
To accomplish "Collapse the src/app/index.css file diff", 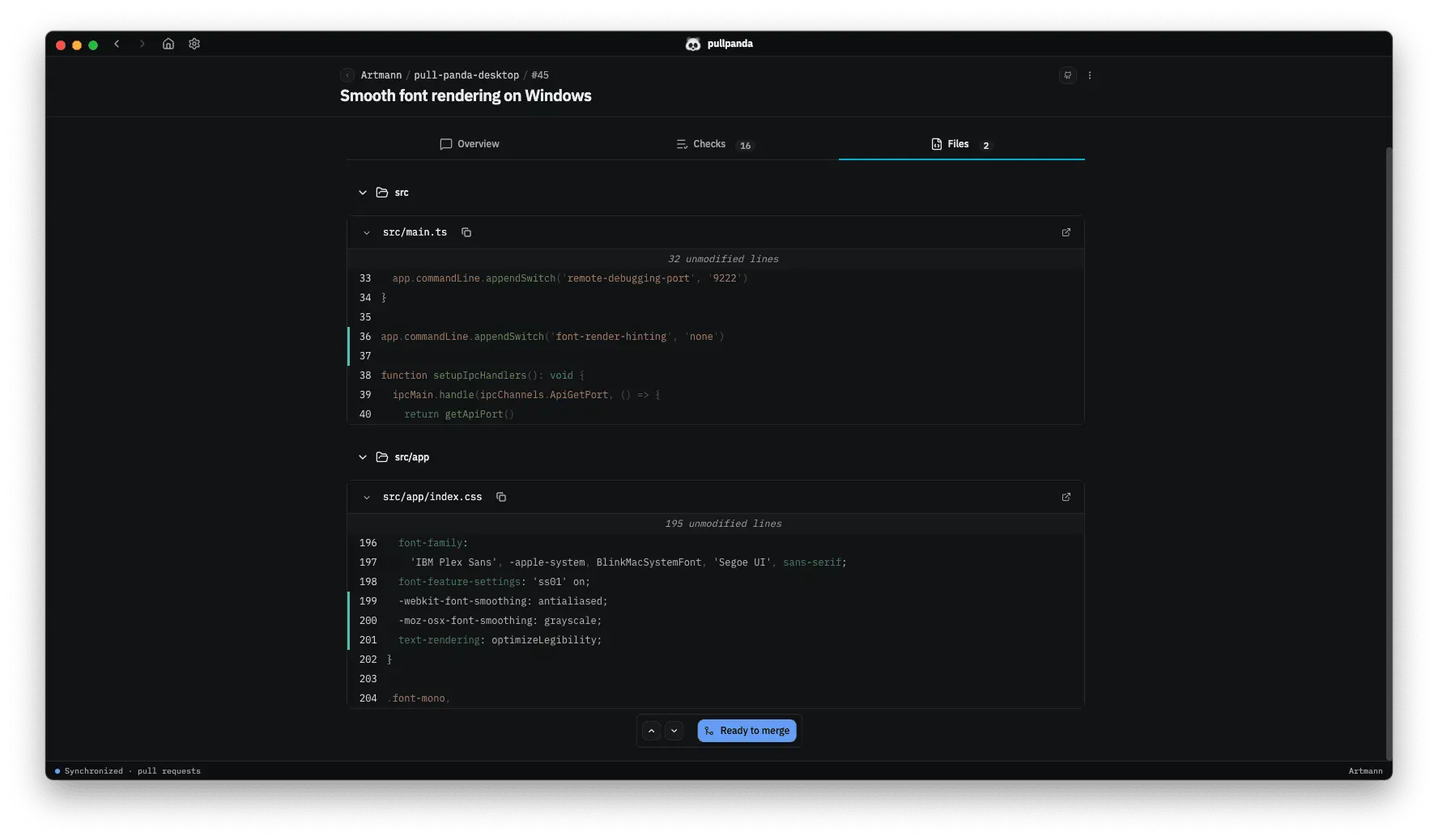I will coord(367,498).
